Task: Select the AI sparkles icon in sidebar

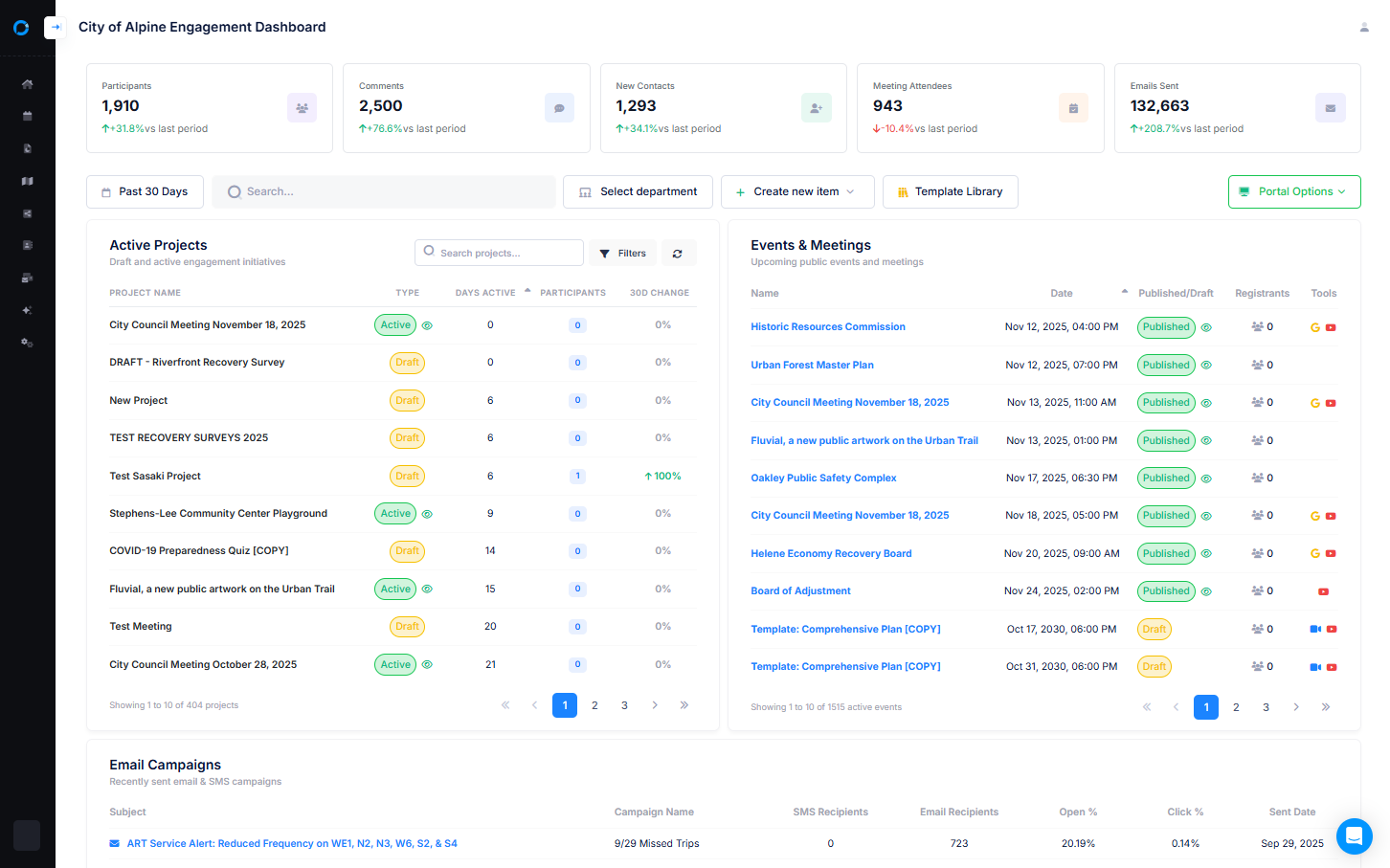Action: click(27, 309)
